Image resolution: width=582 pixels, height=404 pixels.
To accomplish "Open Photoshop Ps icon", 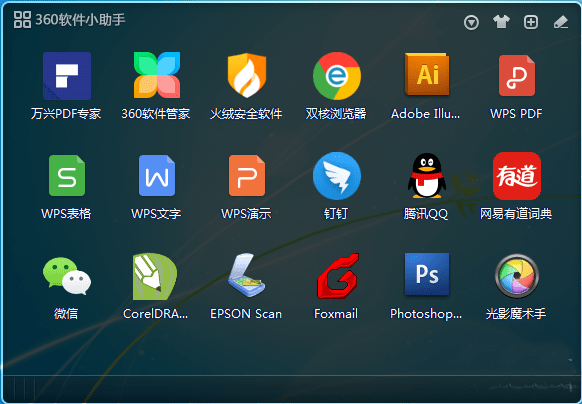I will coord(427,274).
